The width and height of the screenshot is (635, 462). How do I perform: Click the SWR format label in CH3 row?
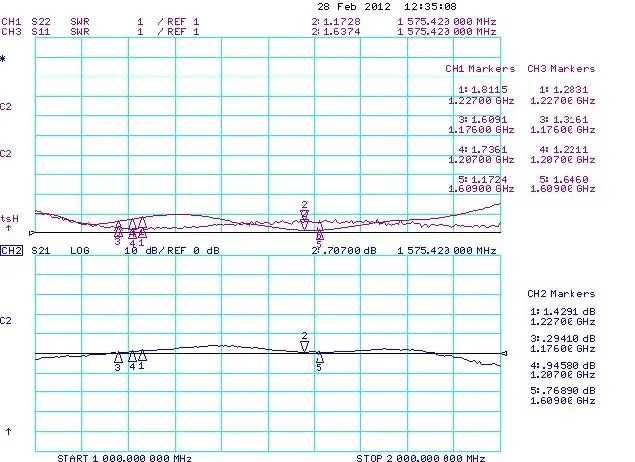point(80,32)
